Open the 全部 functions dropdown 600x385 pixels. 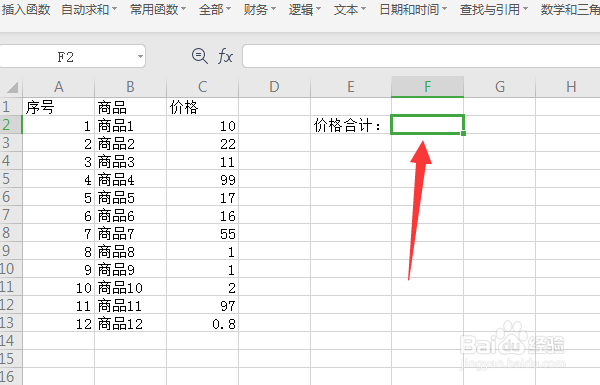[x=215, y=9]
